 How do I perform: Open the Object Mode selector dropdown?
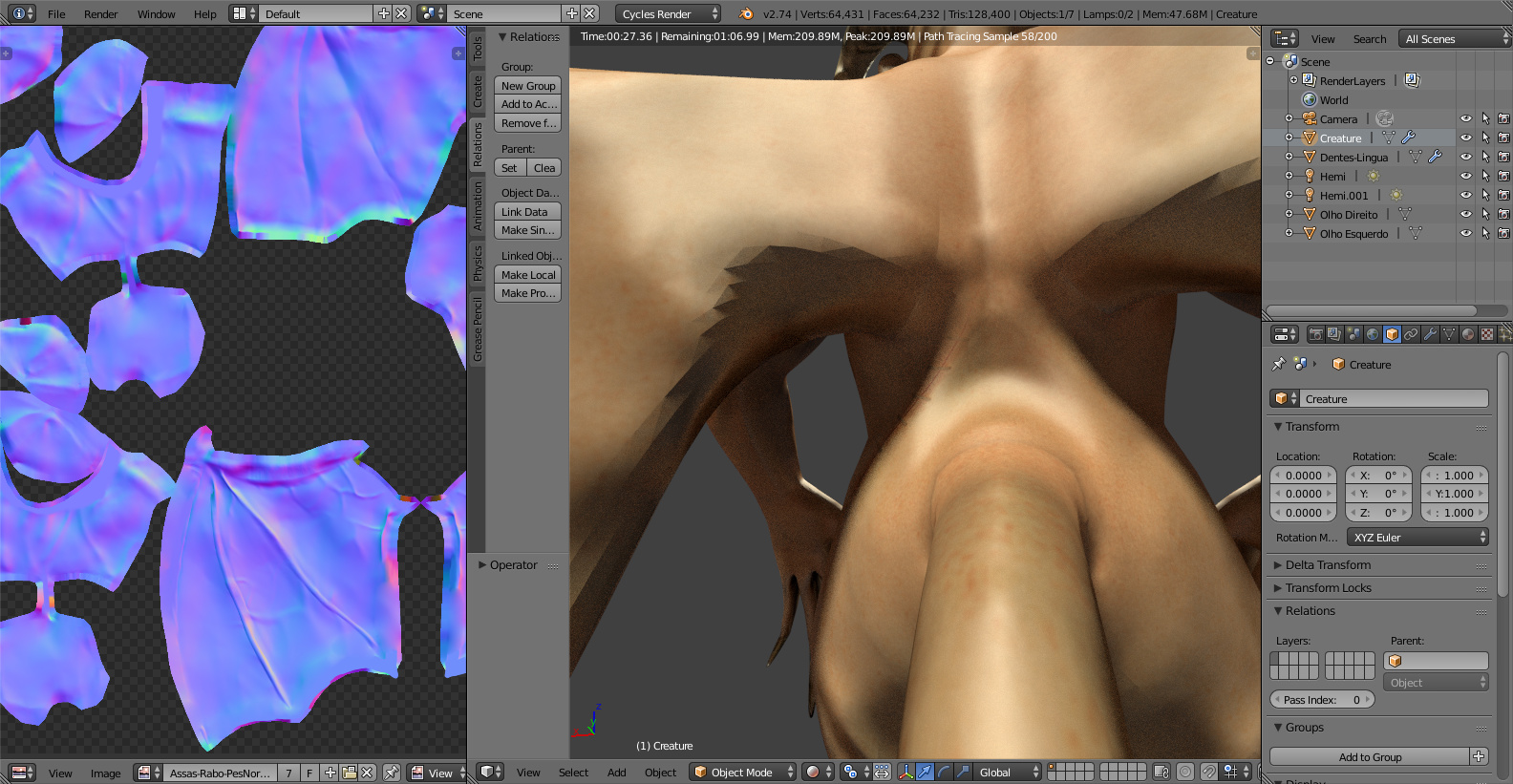point(742,772)
